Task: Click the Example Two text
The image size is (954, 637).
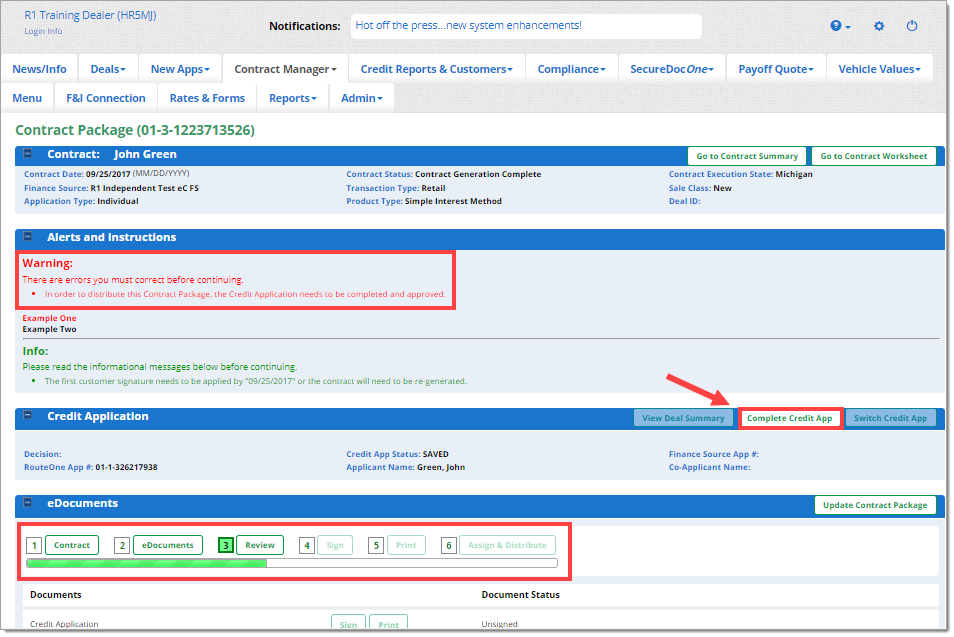Action: tap(49, 329)
